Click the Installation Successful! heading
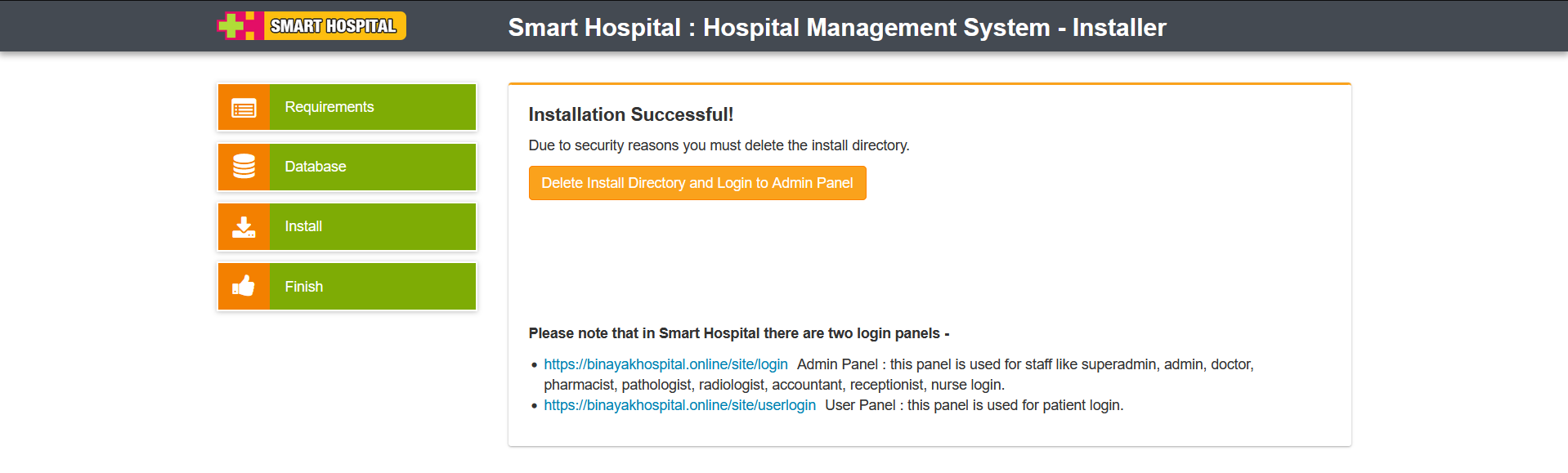1568x473 pixels. pyautogui.click(x=631, y=114)
